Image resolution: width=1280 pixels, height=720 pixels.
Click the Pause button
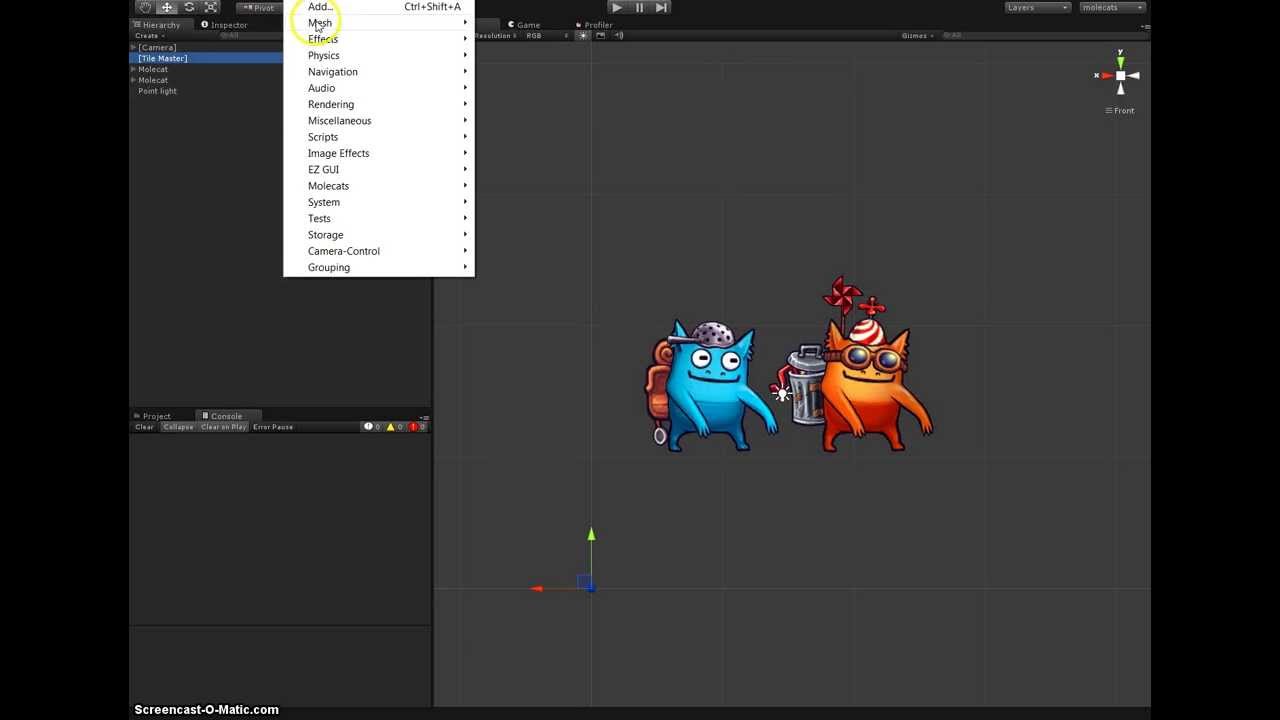coord(639,7)
